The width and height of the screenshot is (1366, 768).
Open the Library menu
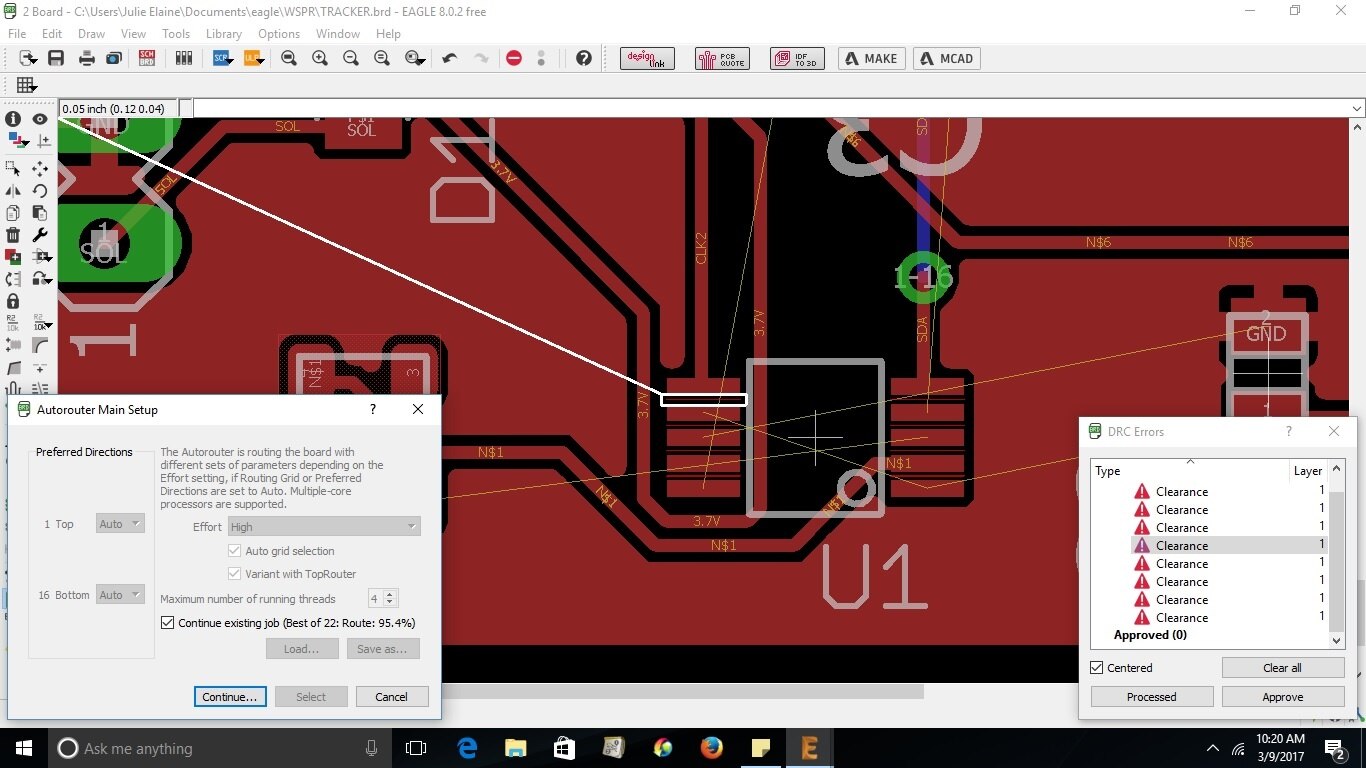[223, 34]
